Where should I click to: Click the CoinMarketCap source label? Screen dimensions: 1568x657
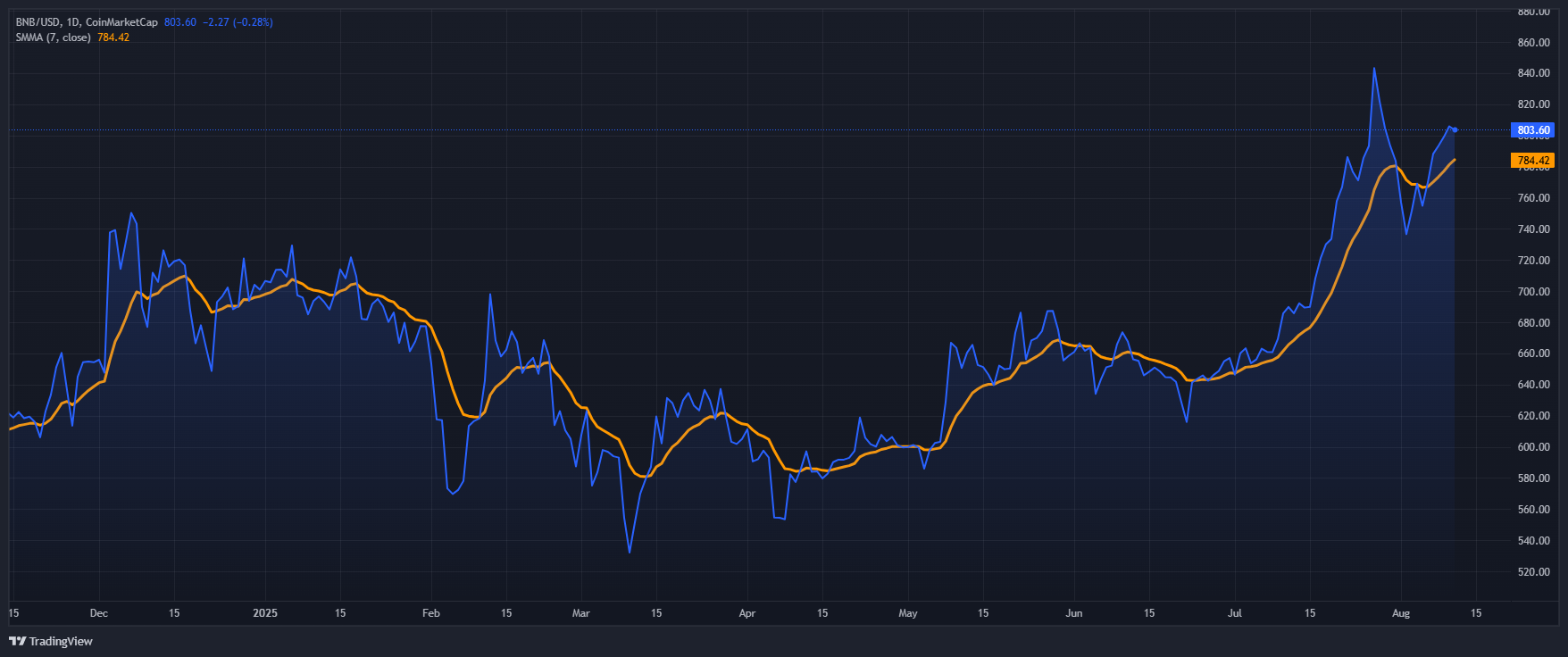coord(121,22)
